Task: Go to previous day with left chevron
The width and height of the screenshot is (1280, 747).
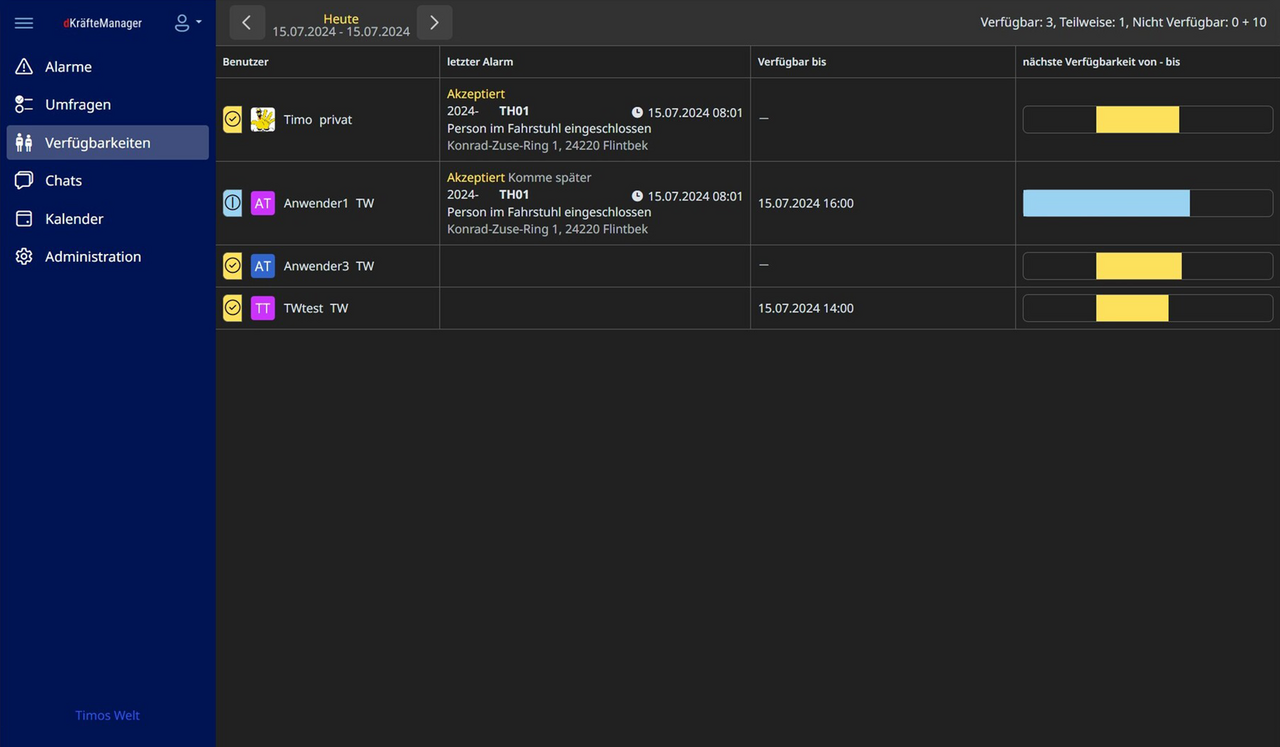Action: pos(247,23)
